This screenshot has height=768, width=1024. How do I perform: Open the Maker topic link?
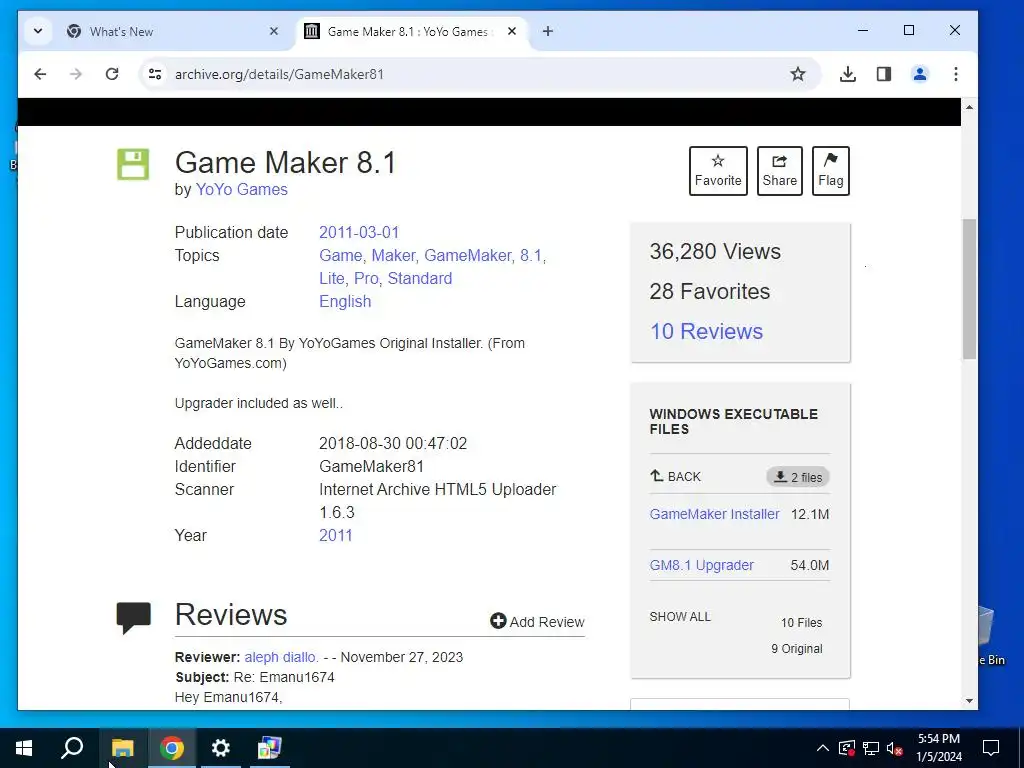(x=393, y=255)
